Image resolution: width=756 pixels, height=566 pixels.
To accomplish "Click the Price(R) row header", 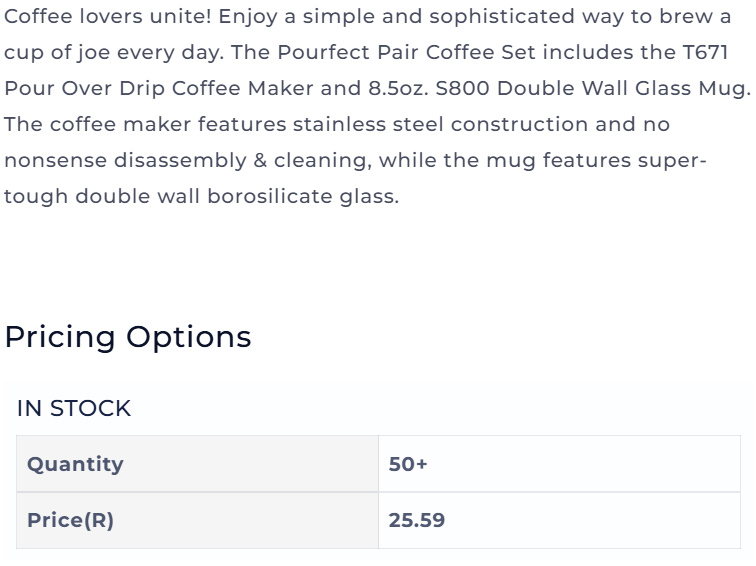I will [198, 520].
